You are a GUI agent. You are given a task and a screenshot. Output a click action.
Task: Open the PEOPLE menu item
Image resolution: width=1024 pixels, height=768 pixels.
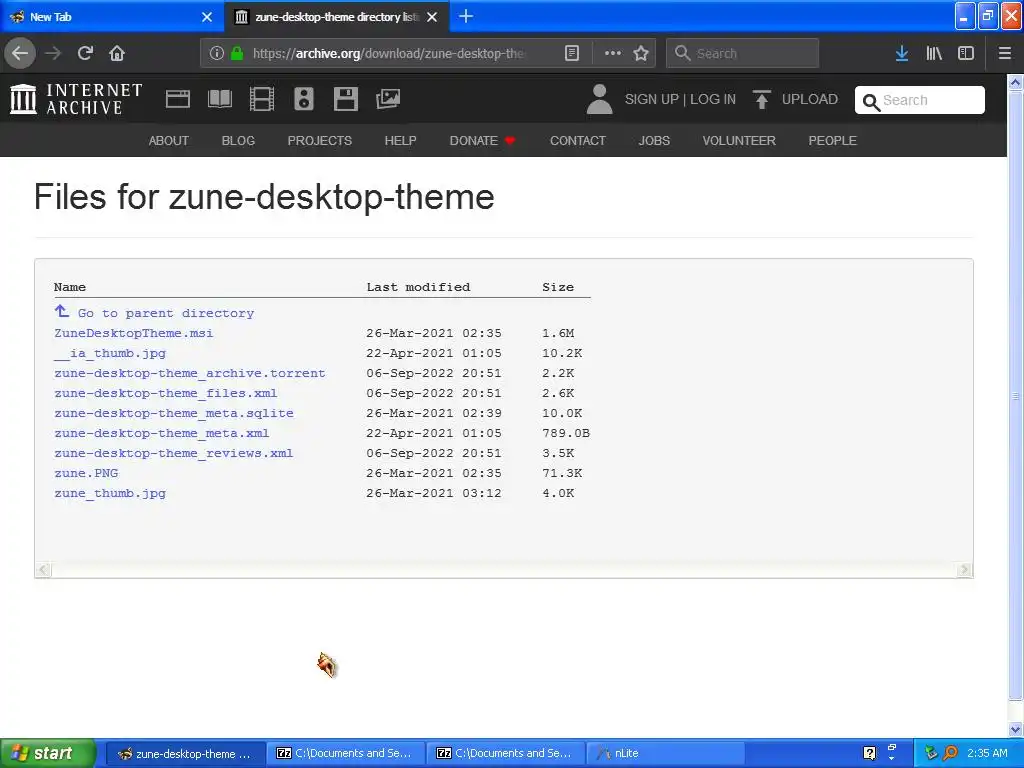[x=832, y=140]
